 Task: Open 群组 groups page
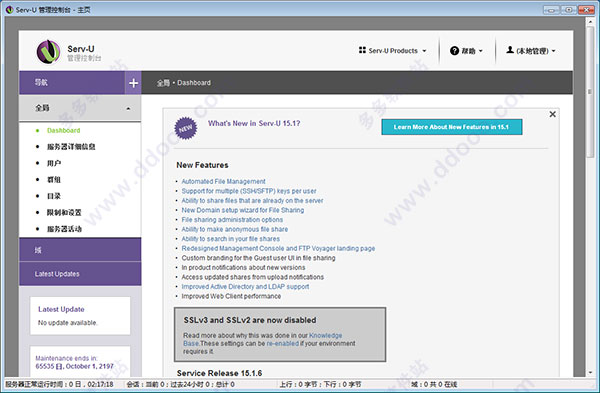[x=54, y=179]
